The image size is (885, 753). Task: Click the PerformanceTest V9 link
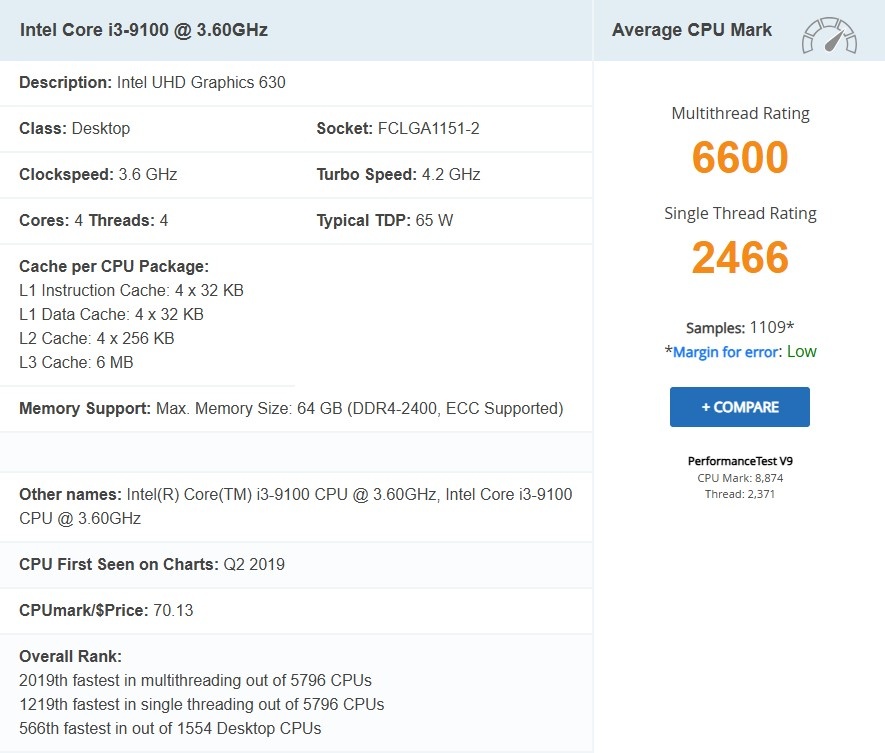point(739,460)
